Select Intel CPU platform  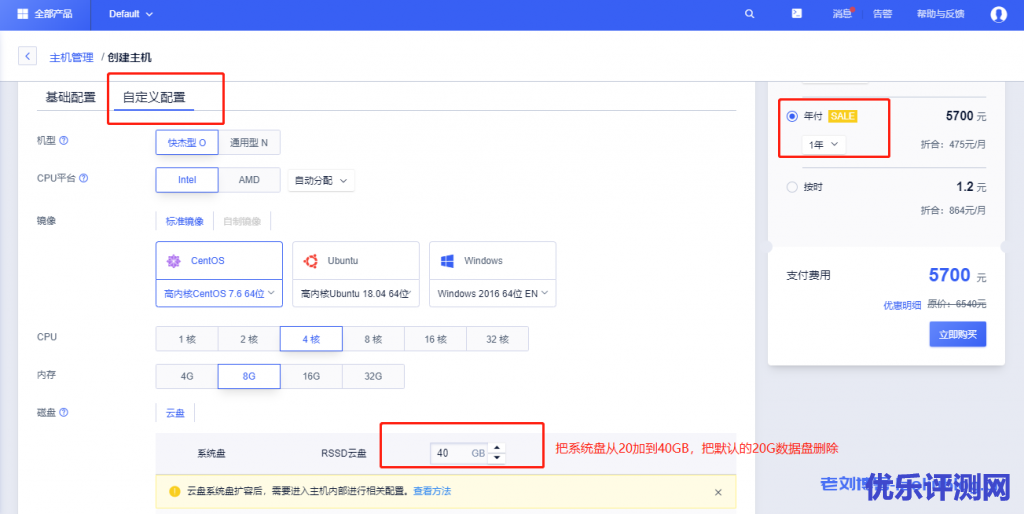coord(187,180)
